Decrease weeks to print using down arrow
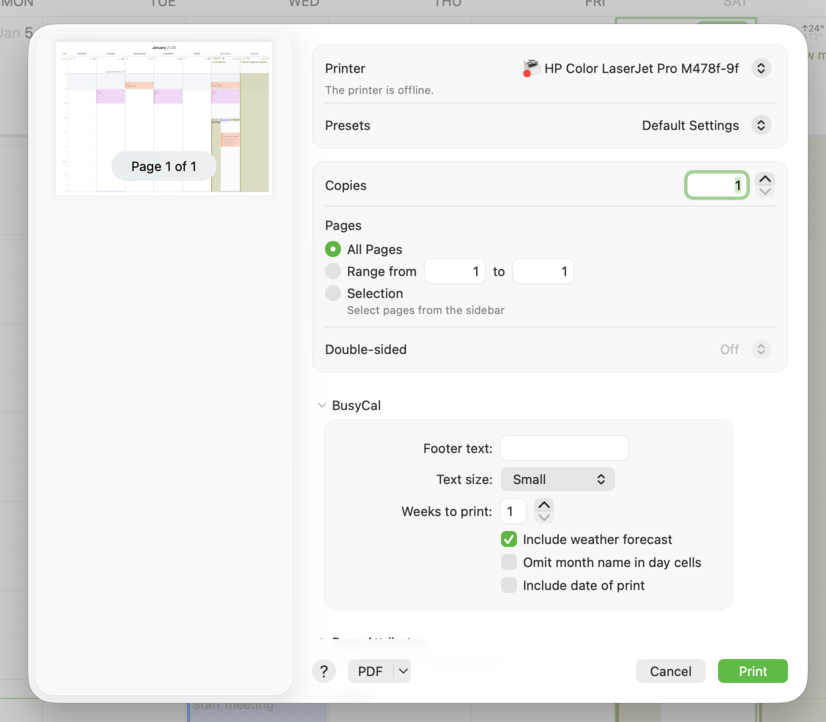 [x=544, y=518]
